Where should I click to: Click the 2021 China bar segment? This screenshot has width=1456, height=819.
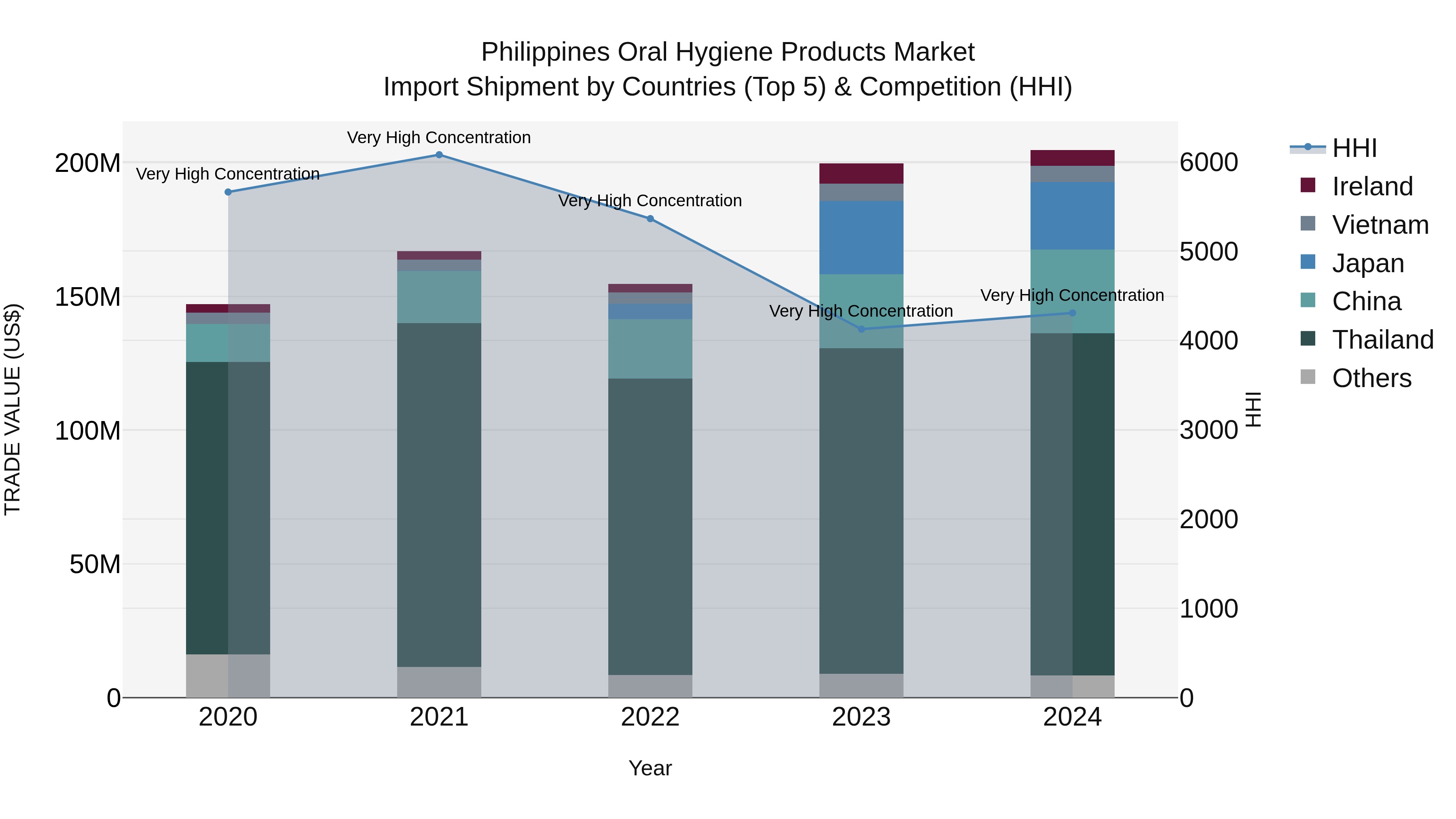(x=439, y=297)
